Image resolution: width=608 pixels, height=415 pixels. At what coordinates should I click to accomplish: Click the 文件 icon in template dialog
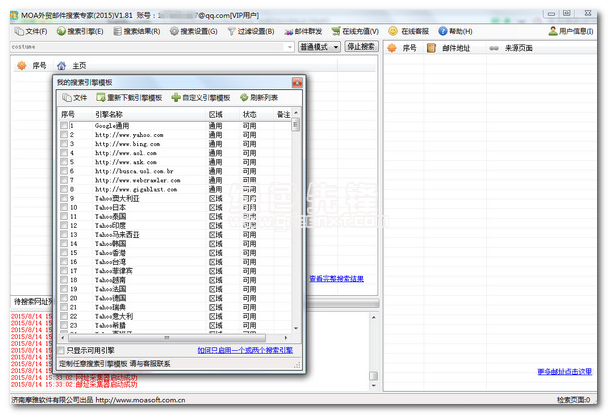coord(67,98)
